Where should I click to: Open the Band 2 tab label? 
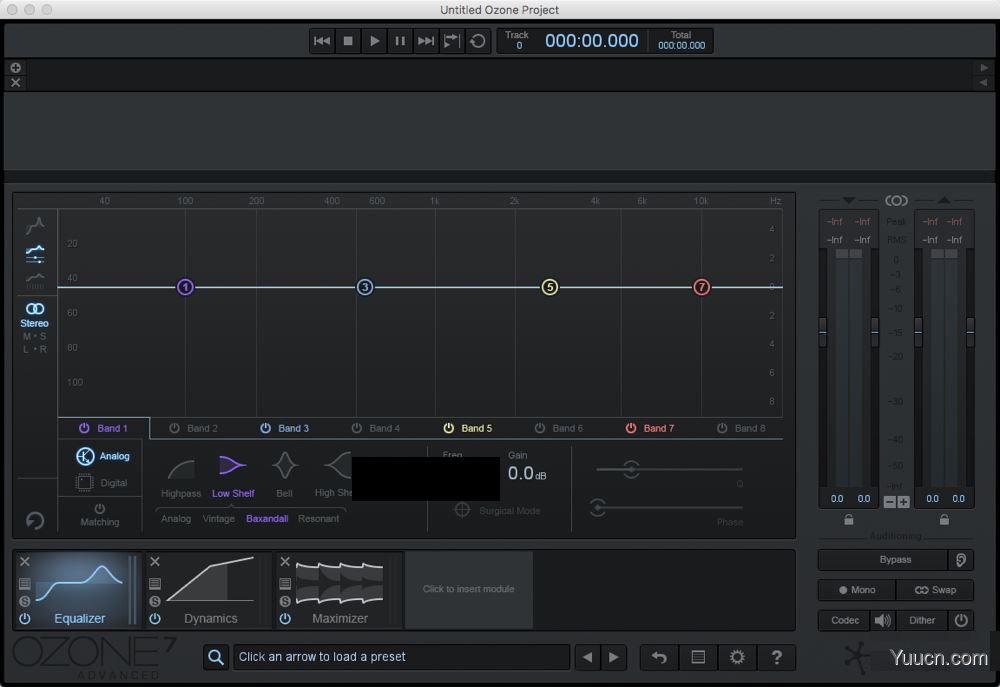coord(202,428)
